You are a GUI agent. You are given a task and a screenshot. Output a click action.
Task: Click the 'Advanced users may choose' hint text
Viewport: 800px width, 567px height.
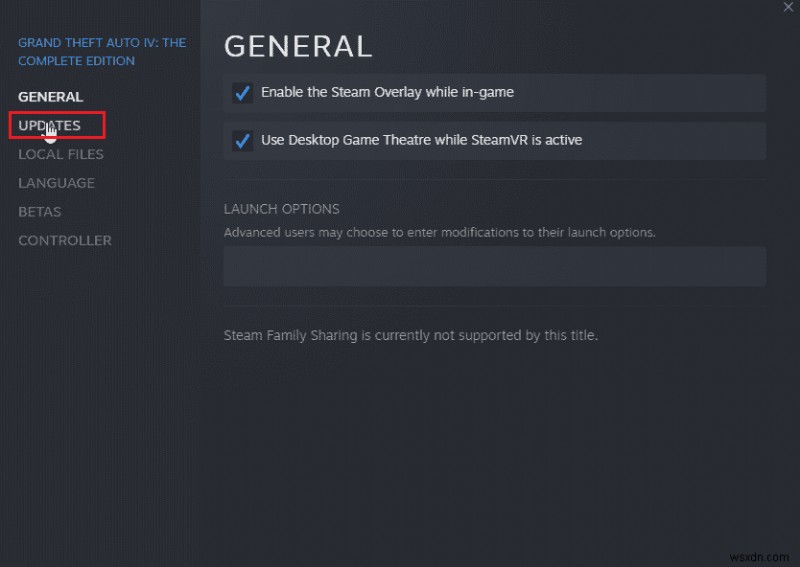439,232
